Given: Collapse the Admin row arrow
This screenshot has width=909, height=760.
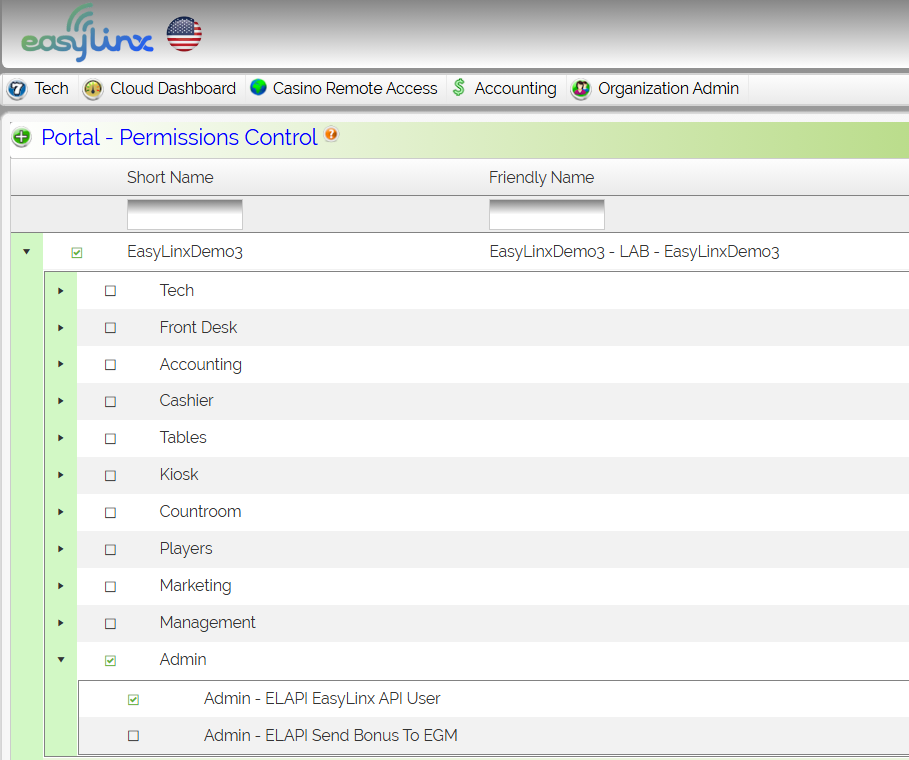Looking at the screenshot, I should click(x=61, y=660).
